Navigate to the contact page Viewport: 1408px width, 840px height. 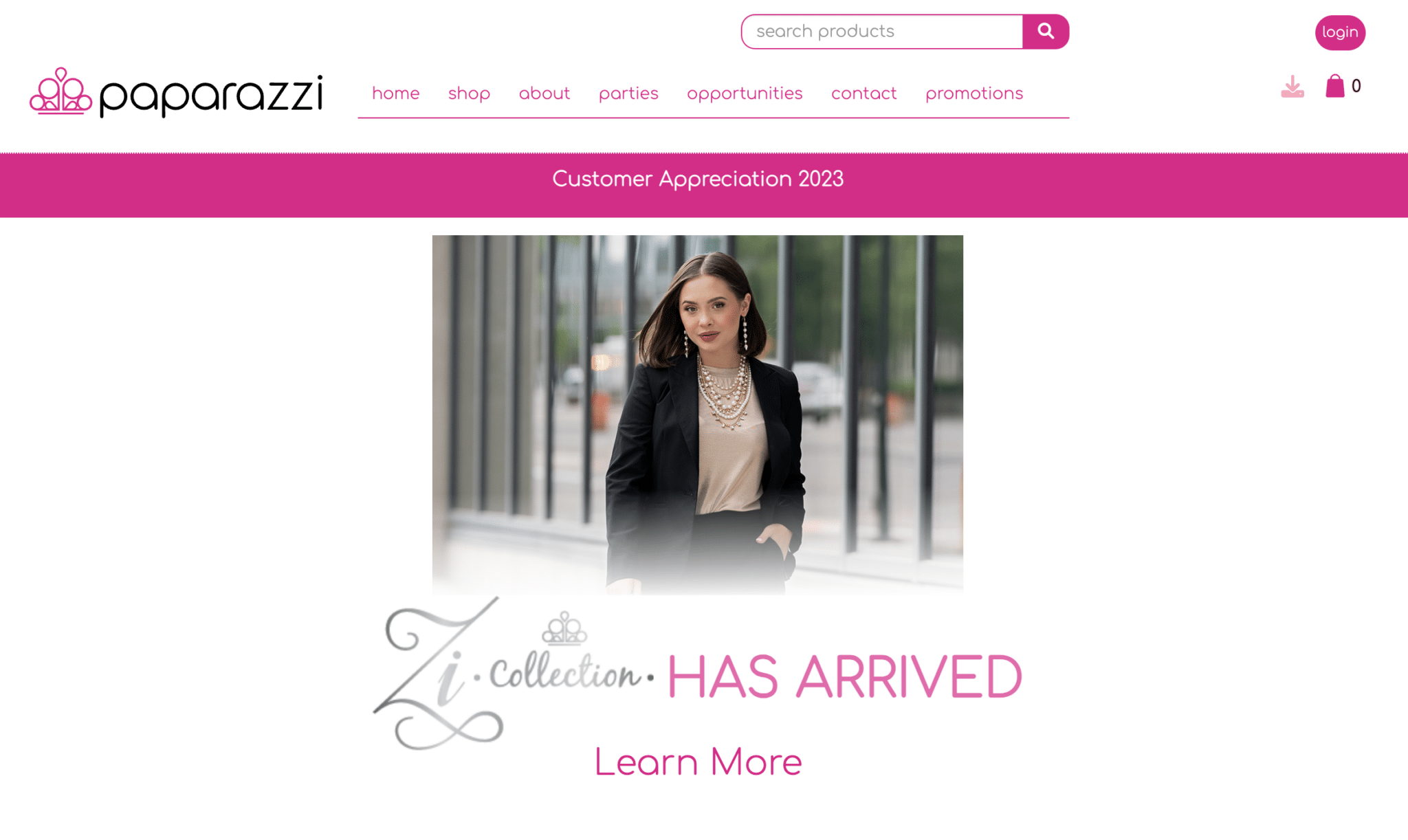pos(864,93)
